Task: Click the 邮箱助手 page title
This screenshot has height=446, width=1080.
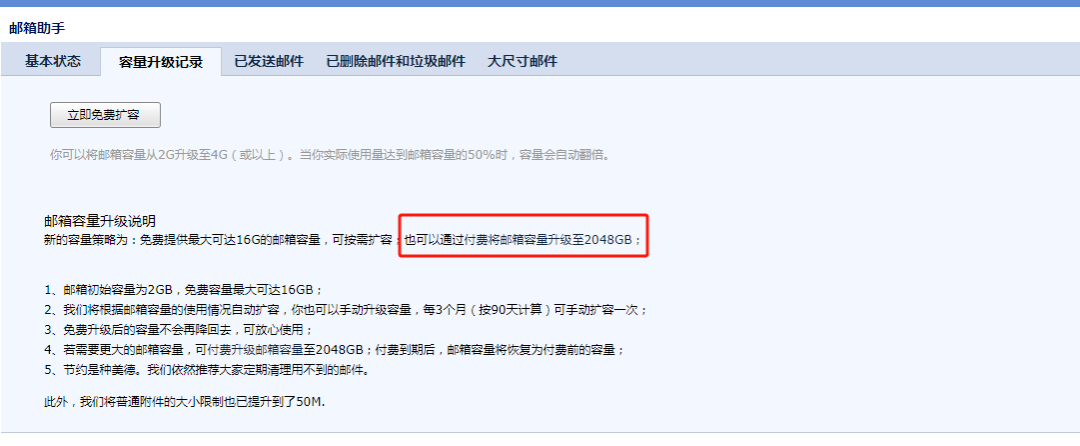Action: click(x=37, y=28)
